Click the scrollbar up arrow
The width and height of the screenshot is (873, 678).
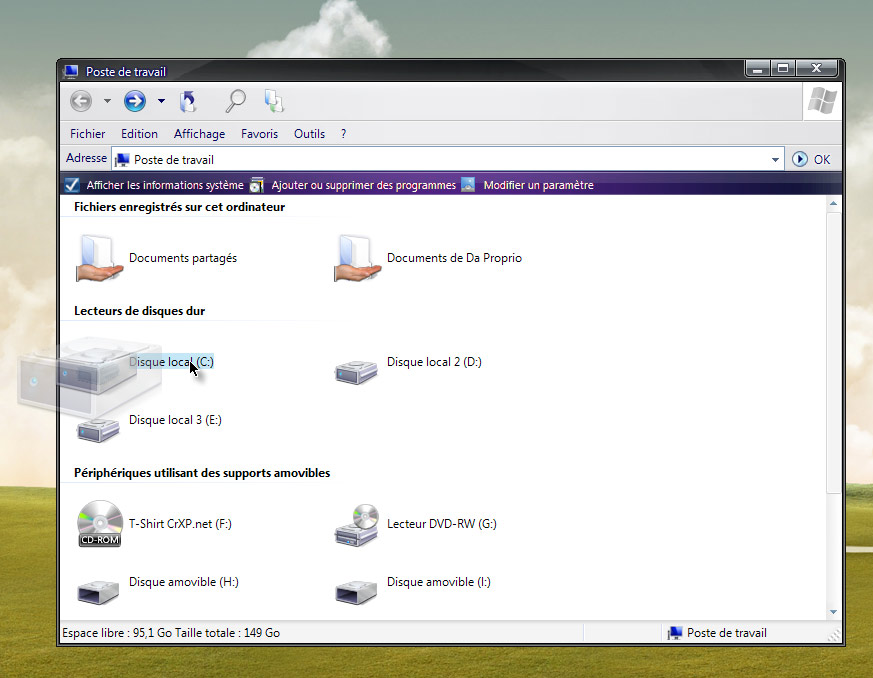(833, 203)
